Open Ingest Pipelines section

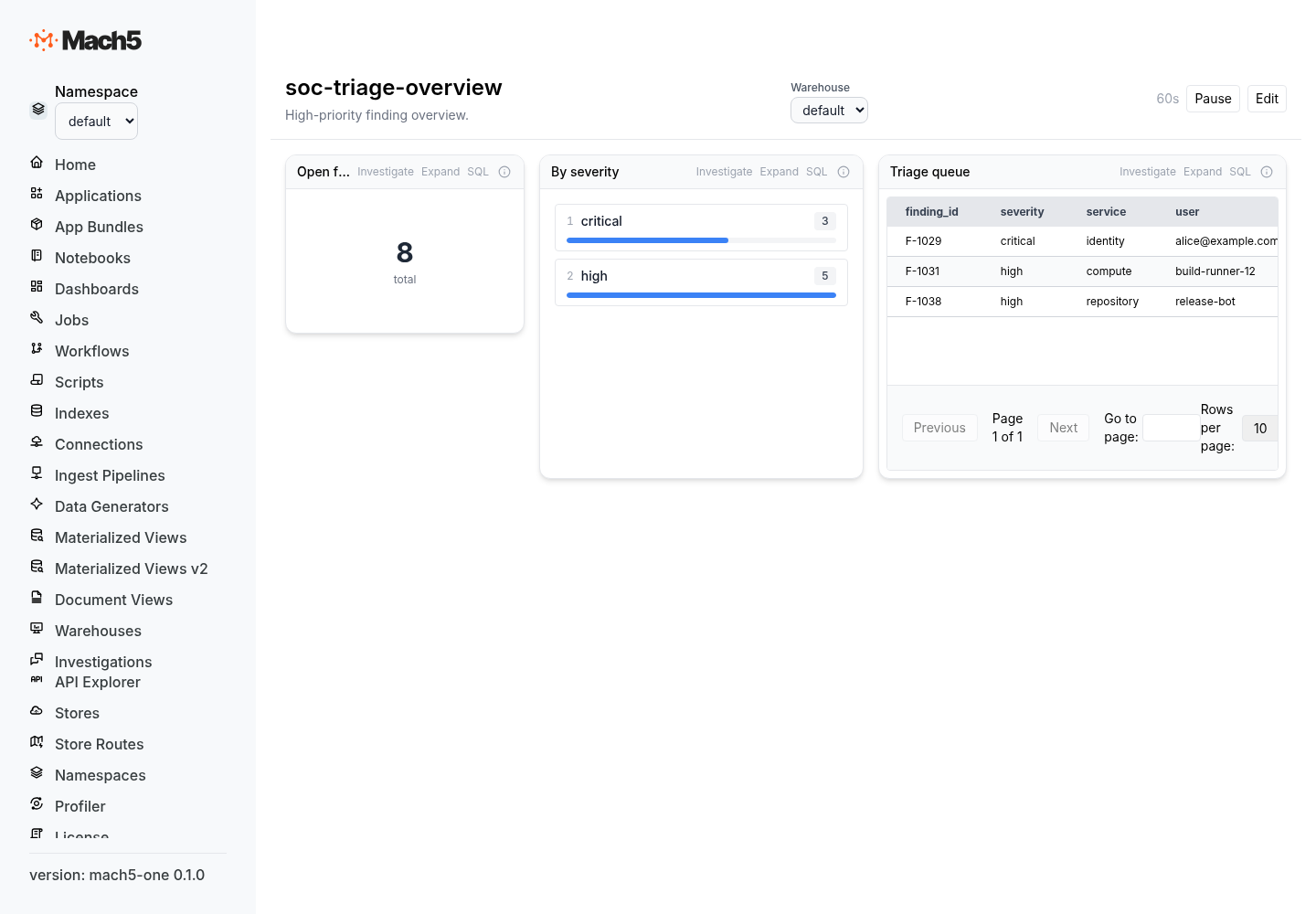(x=110, y=475)
